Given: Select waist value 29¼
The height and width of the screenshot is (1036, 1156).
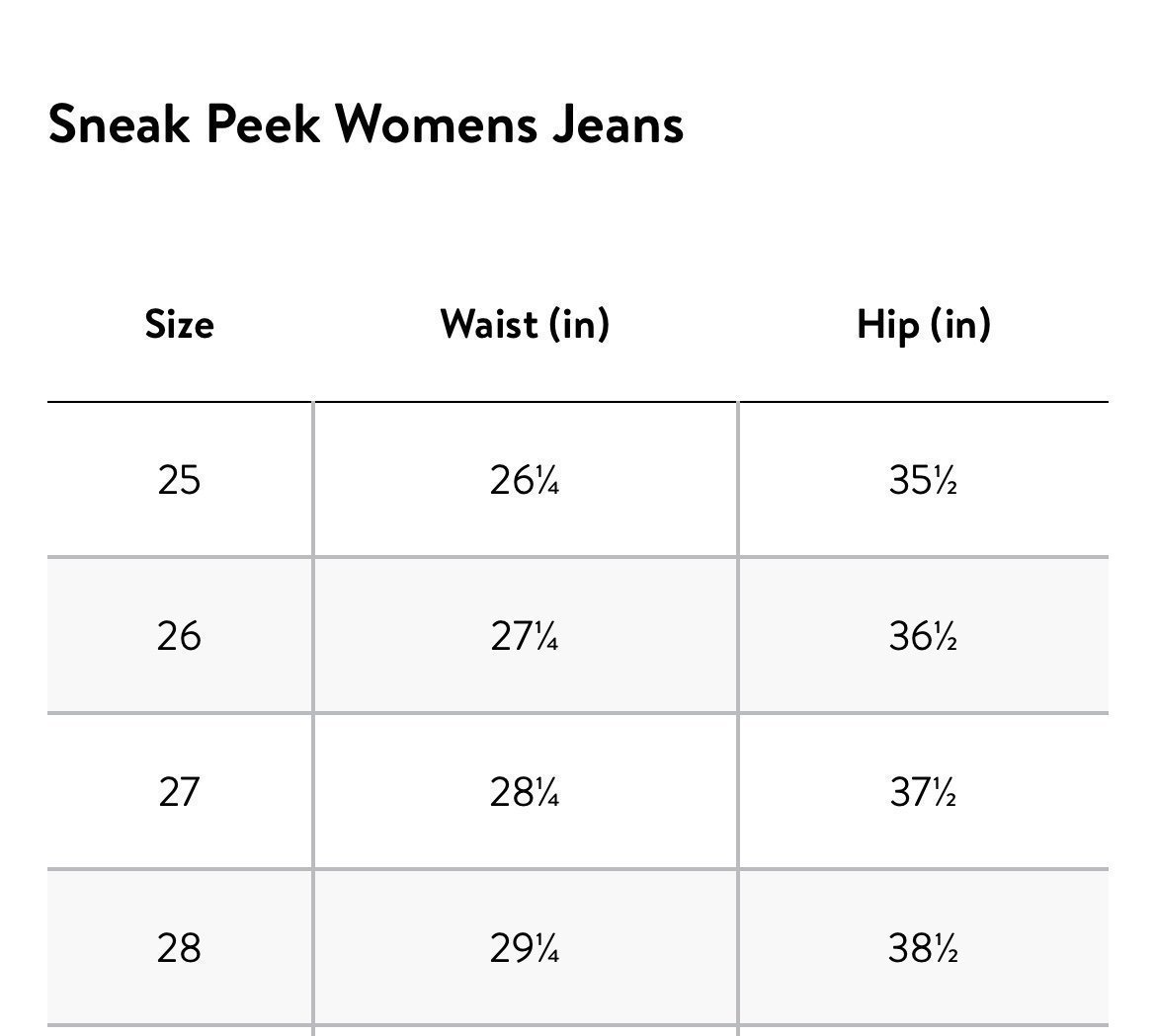Looking at the screenshot, I should [525, 948].
